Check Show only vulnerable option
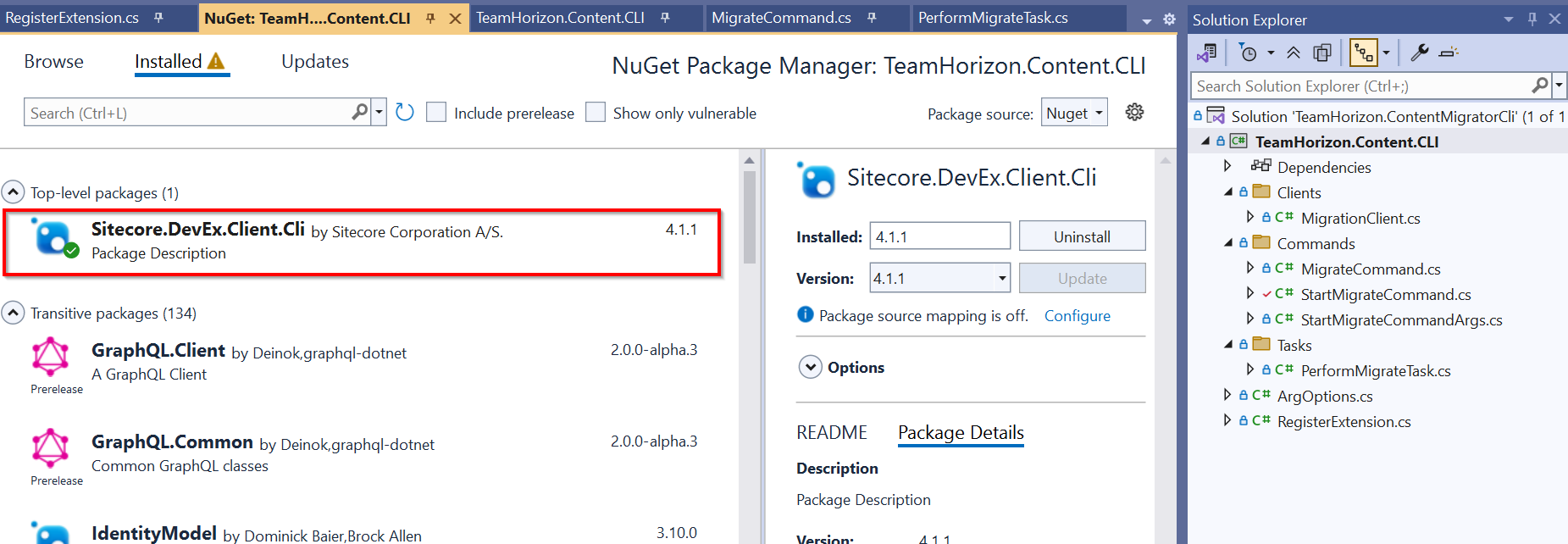The width and height of the screenshot is (1568, 544). pyautogui.click(x=596, y=113)
